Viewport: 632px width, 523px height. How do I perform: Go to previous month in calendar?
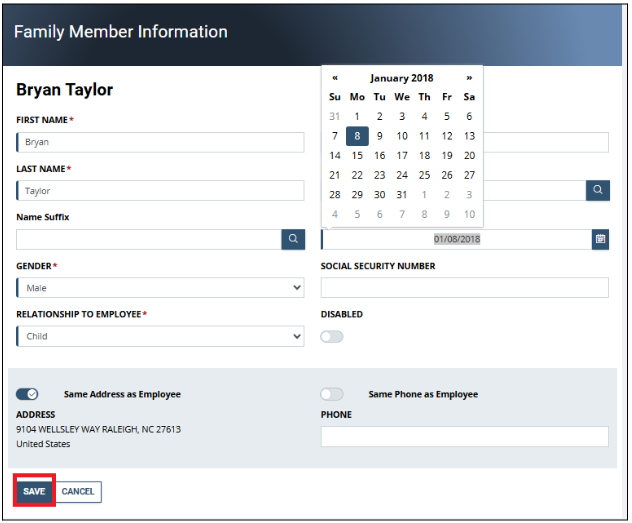pyautogui.click(x=335, y=78)
